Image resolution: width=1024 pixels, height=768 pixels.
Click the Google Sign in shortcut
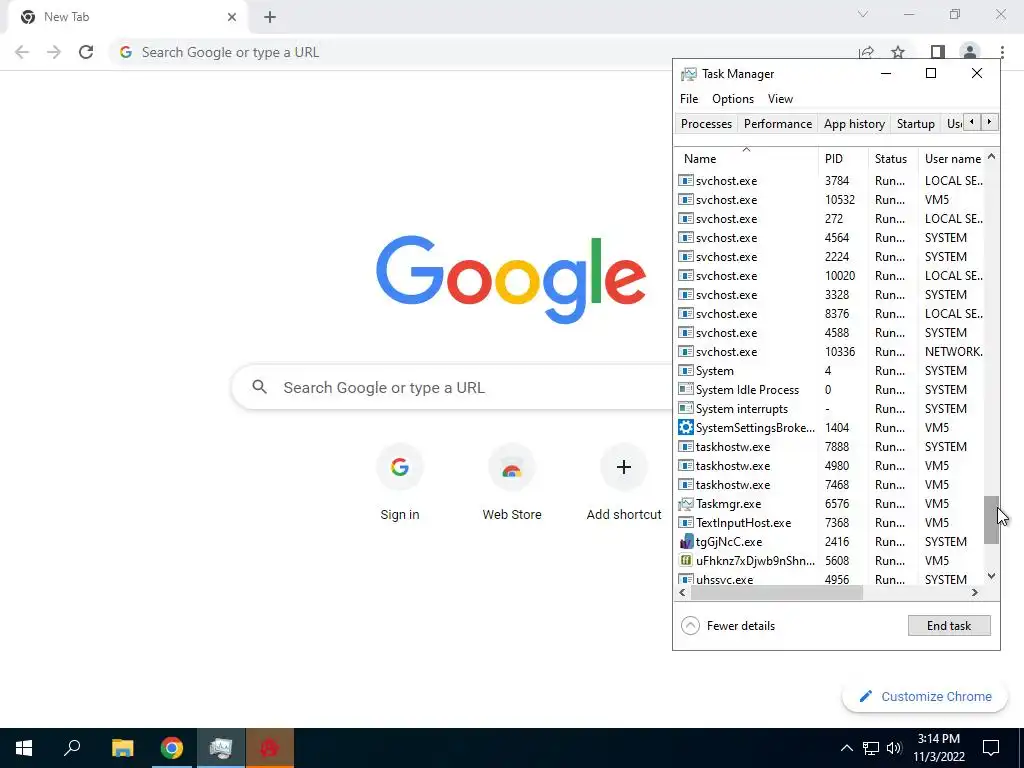click(400, 482)
